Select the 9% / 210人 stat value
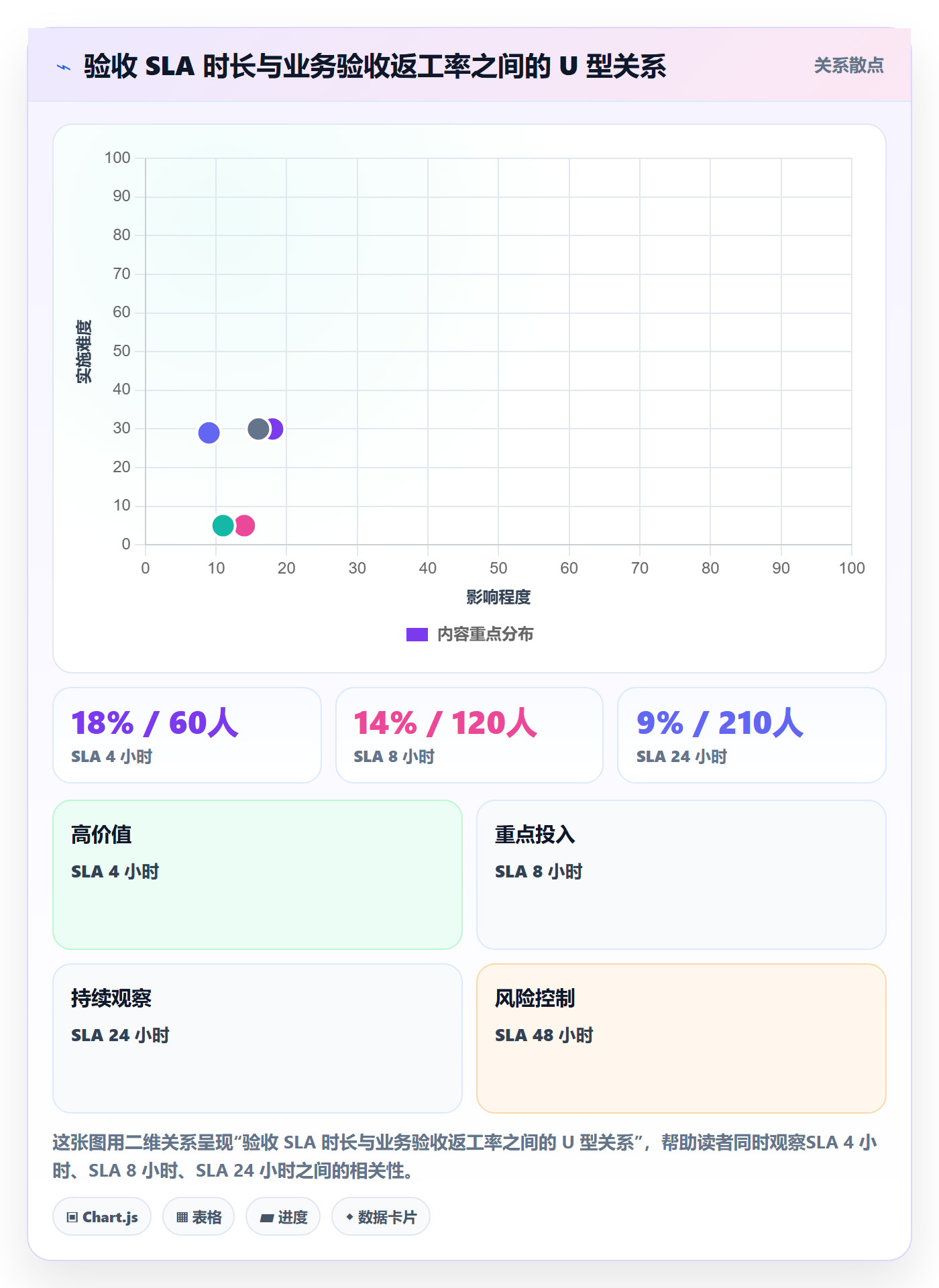 pos(720,722)
